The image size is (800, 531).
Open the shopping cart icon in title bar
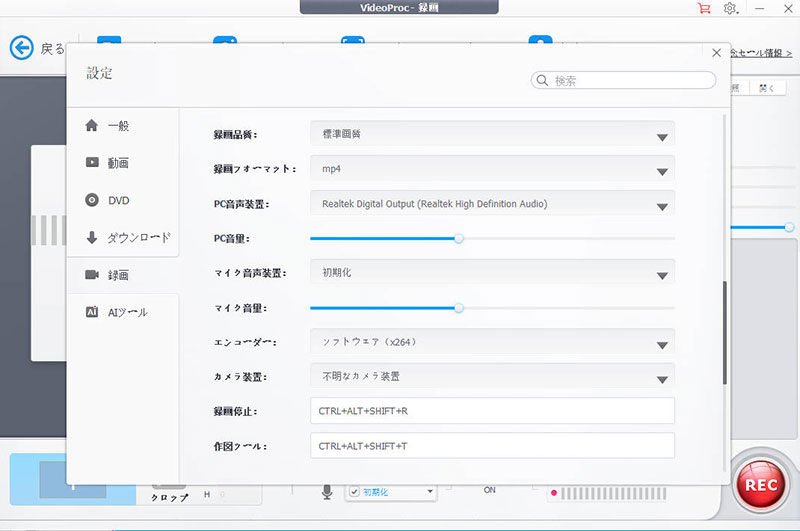(x=704, y=8)
